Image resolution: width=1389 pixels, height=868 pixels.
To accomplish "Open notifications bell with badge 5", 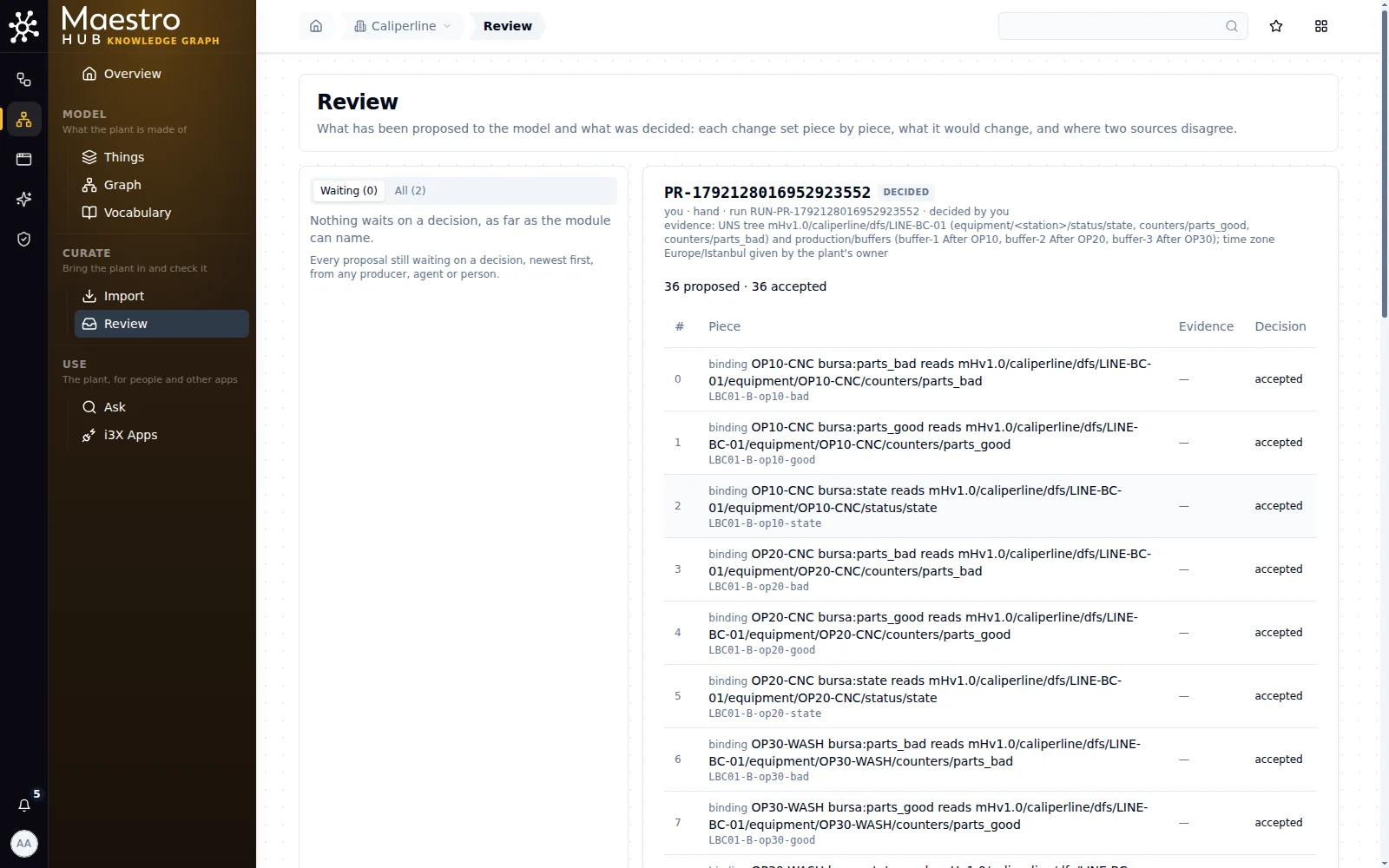I will pos(24,805).
